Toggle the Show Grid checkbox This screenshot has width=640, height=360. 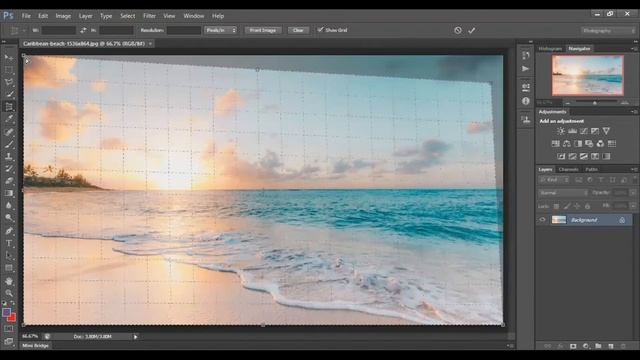coord(320,30)
